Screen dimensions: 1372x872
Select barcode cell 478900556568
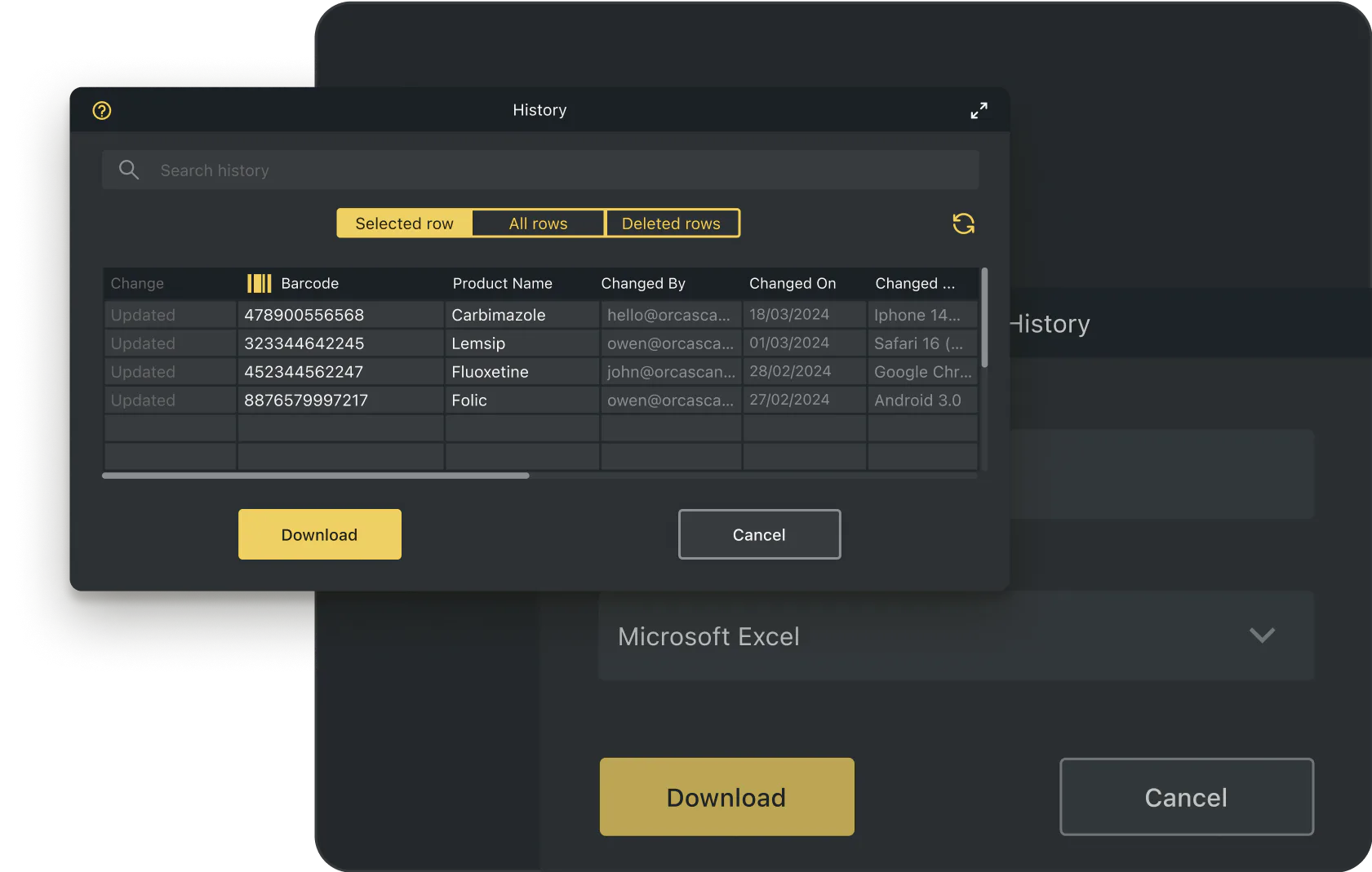pos(340,315)
